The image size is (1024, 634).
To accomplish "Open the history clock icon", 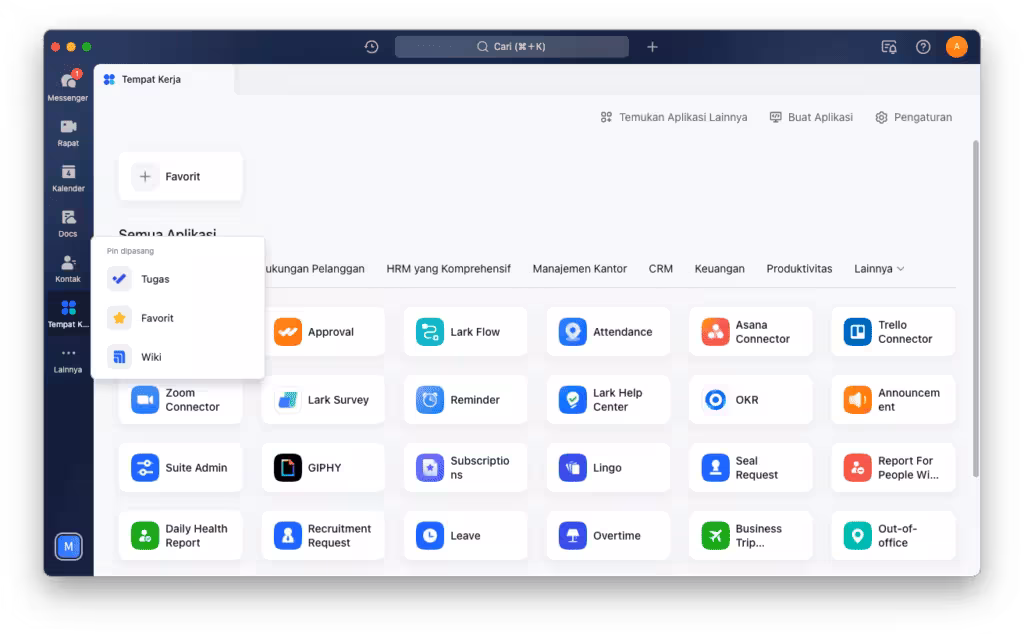I will tap(372, 47).
